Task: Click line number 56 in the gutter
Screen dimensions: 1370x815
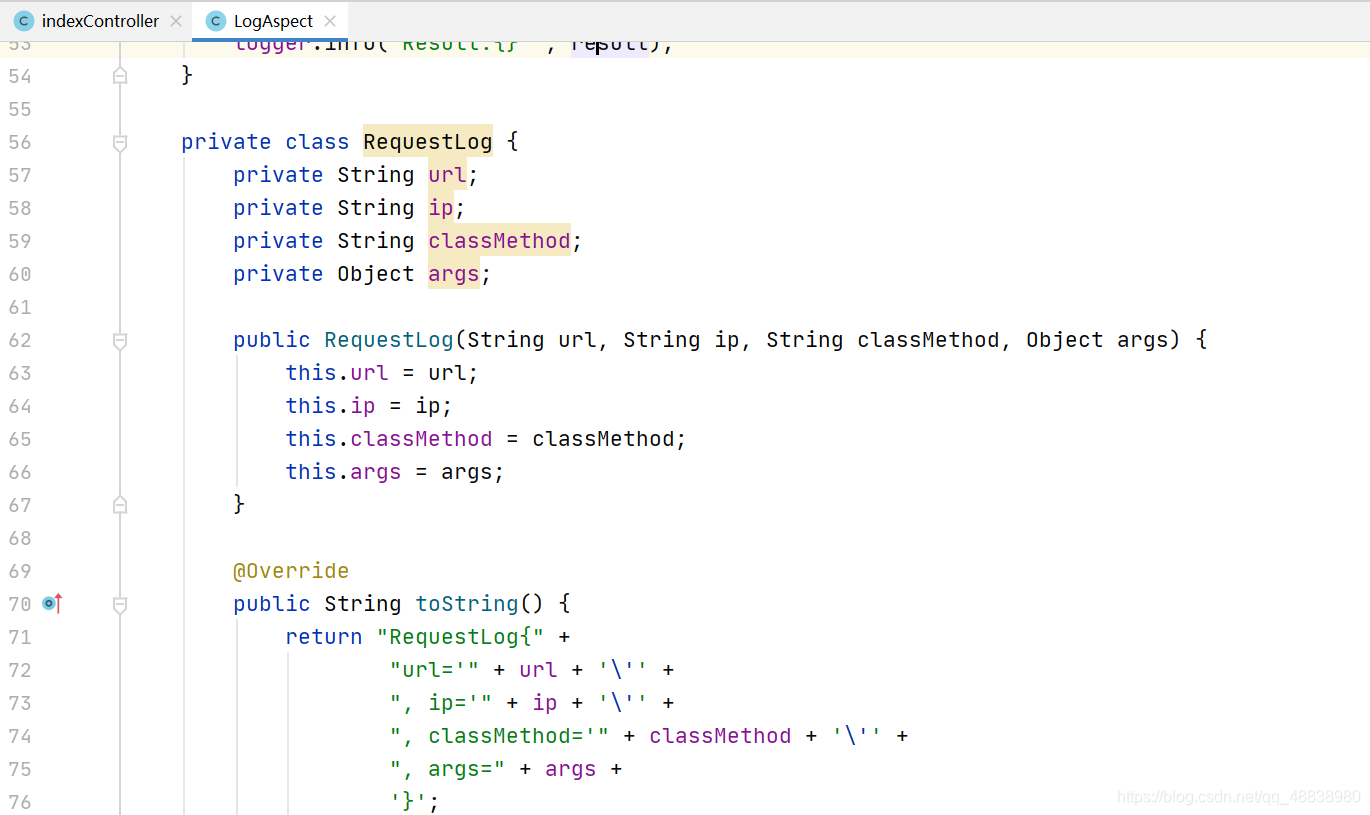Action: pyautogui.click(x=20, y=142)
